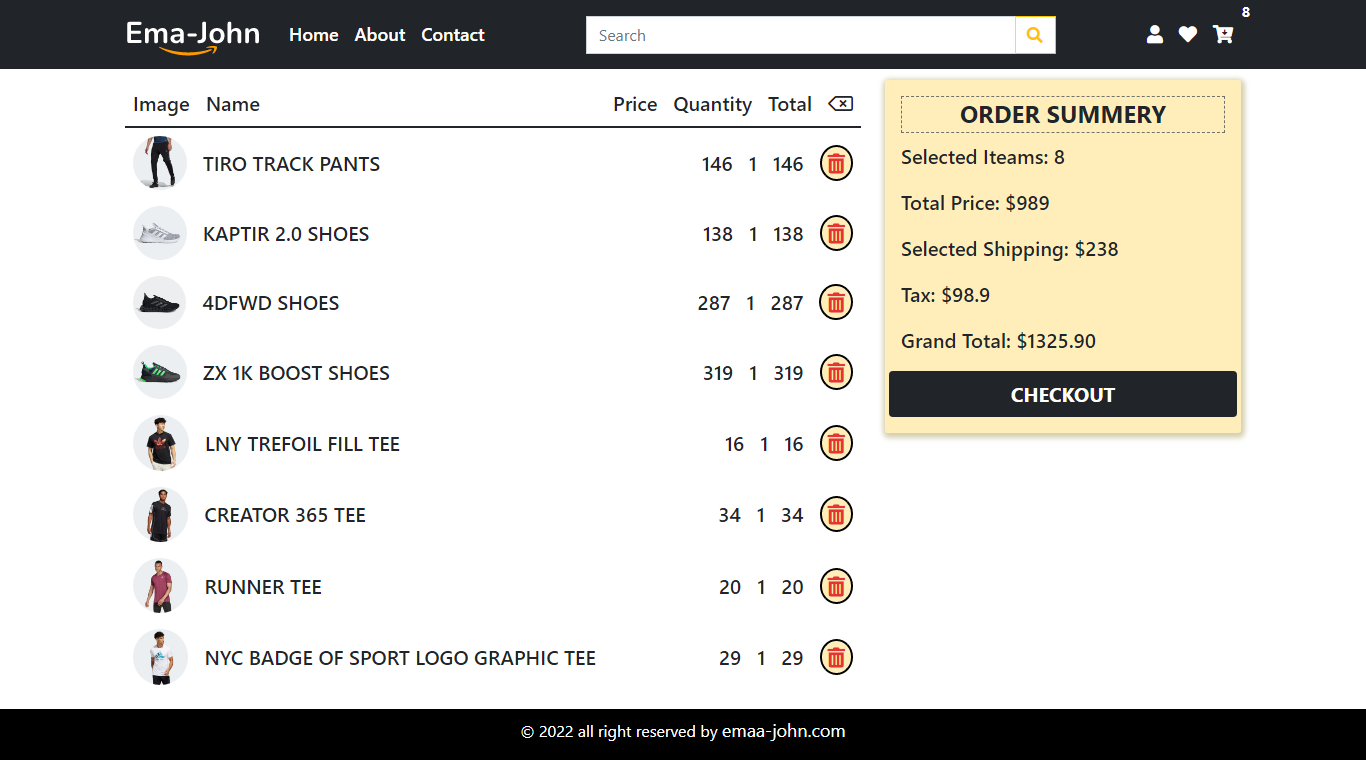Focus the Search input field
The width and height of the screenshot is (1366, 760).
pyautogui.click(x=800, y=35)
